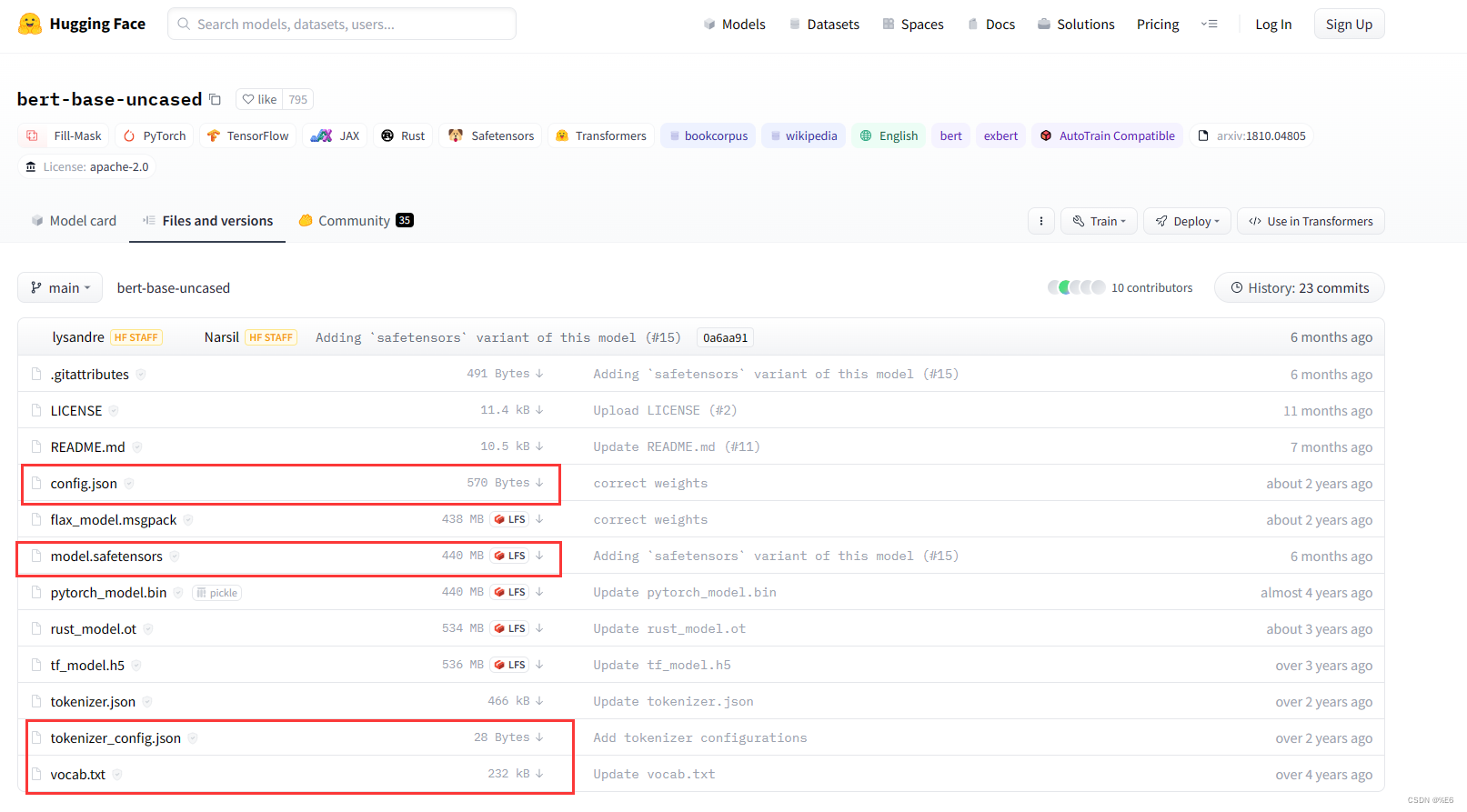This screenshot has width=1467, height=812.
Task: Click the wikipedia dataset tag
Action: point(803,135)
